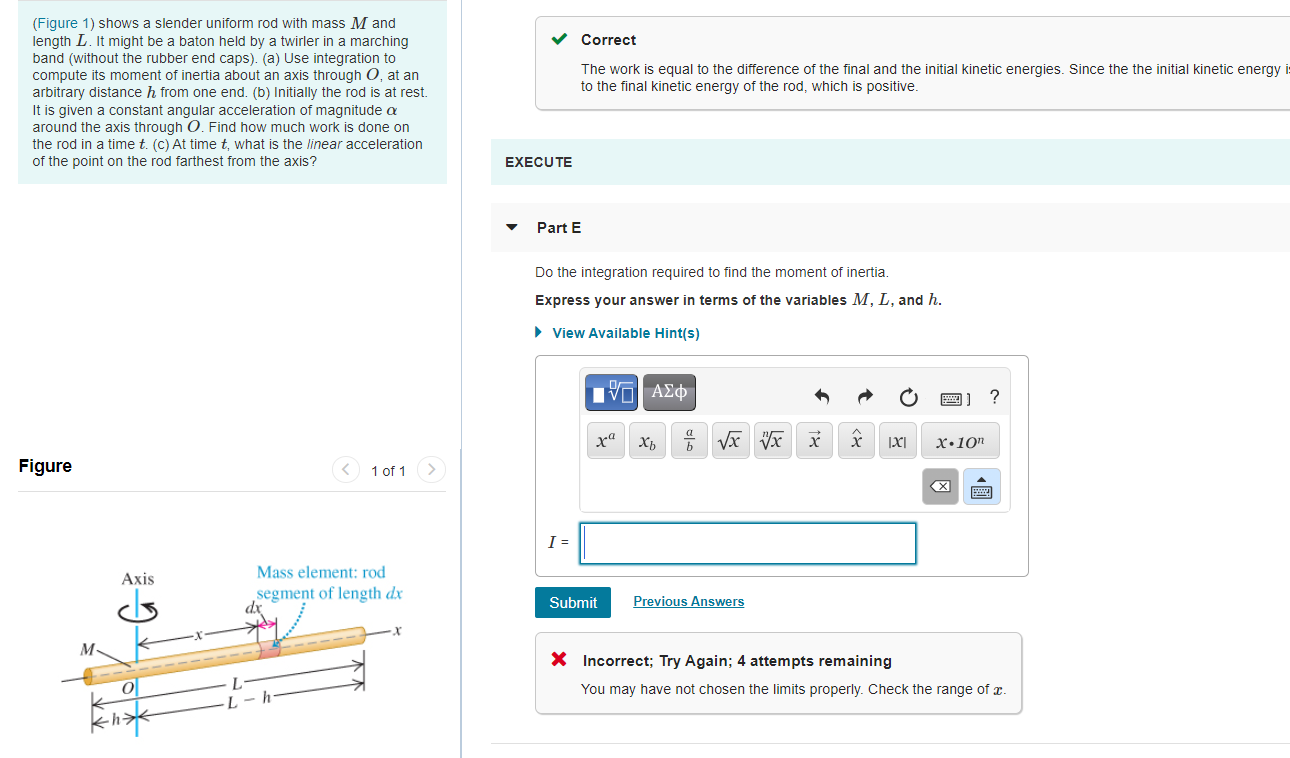Go to next figure arrow

[x=431, y=470]
